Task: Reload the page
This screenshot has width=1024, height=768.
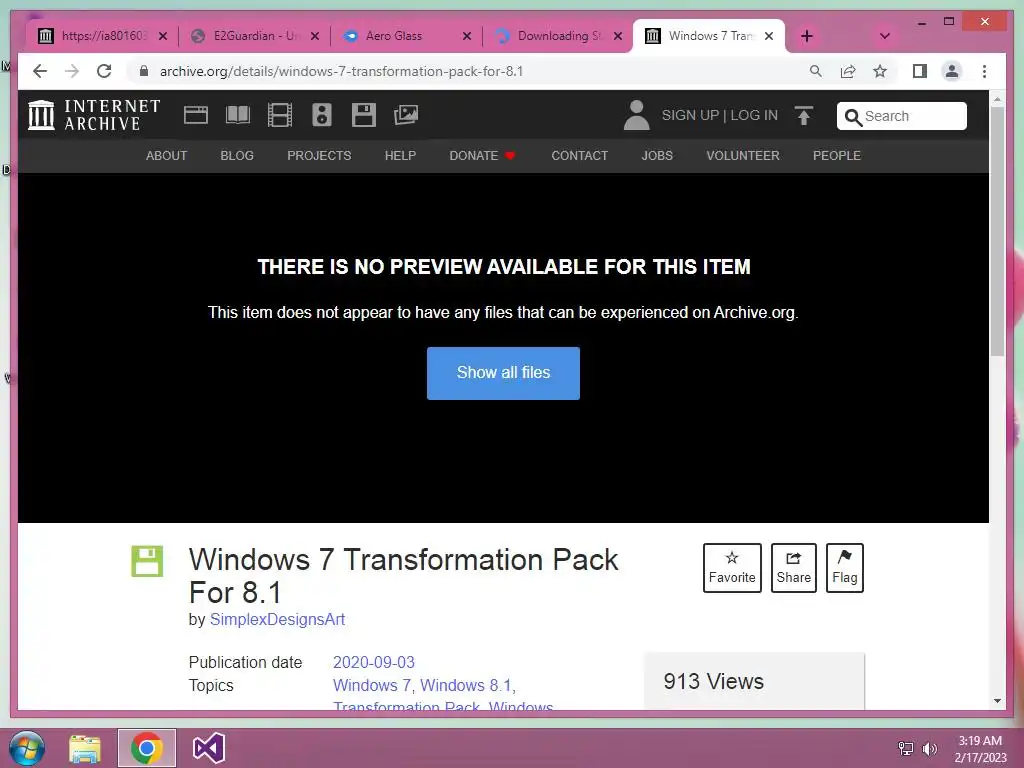Action: point(104,71)
